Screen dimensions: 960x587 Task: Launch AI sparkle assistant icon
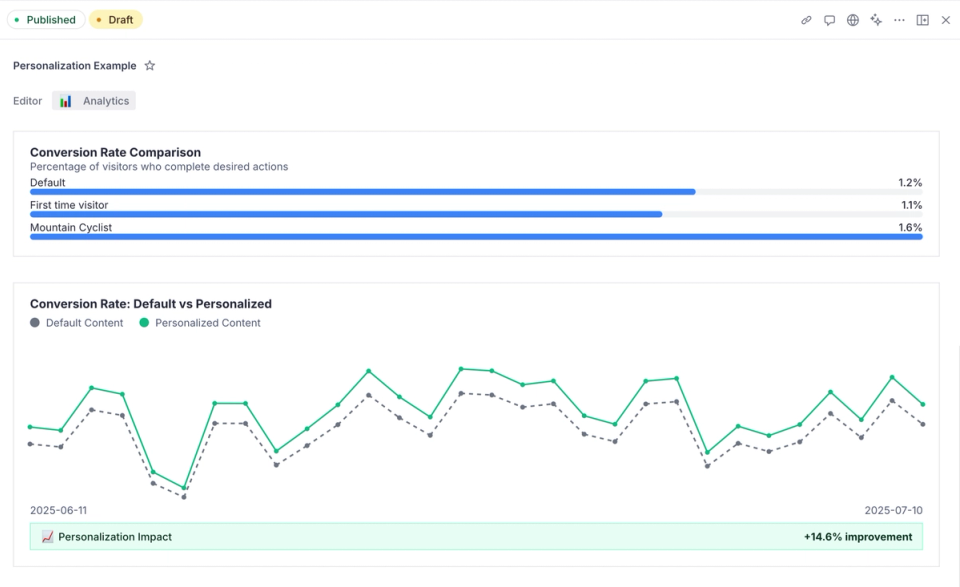pyautogui.click(x=876, y=20)
